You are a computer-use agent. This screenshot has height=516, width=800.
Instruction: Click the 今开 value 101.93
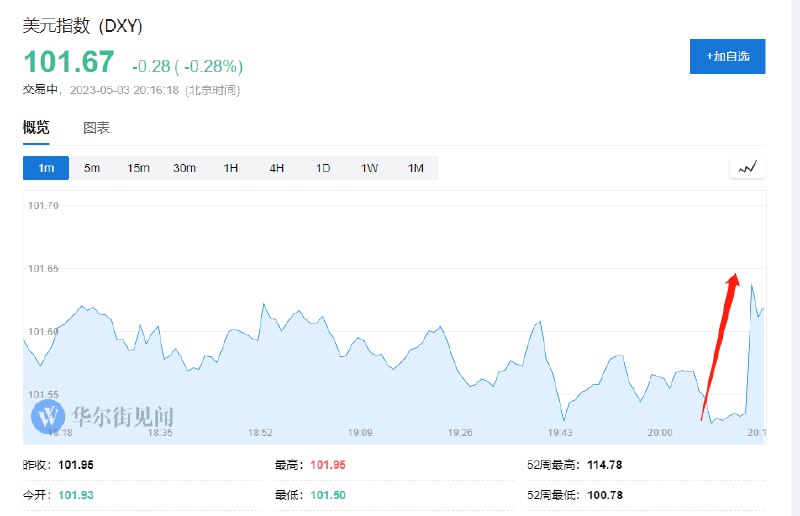click(x=76, y=495)
